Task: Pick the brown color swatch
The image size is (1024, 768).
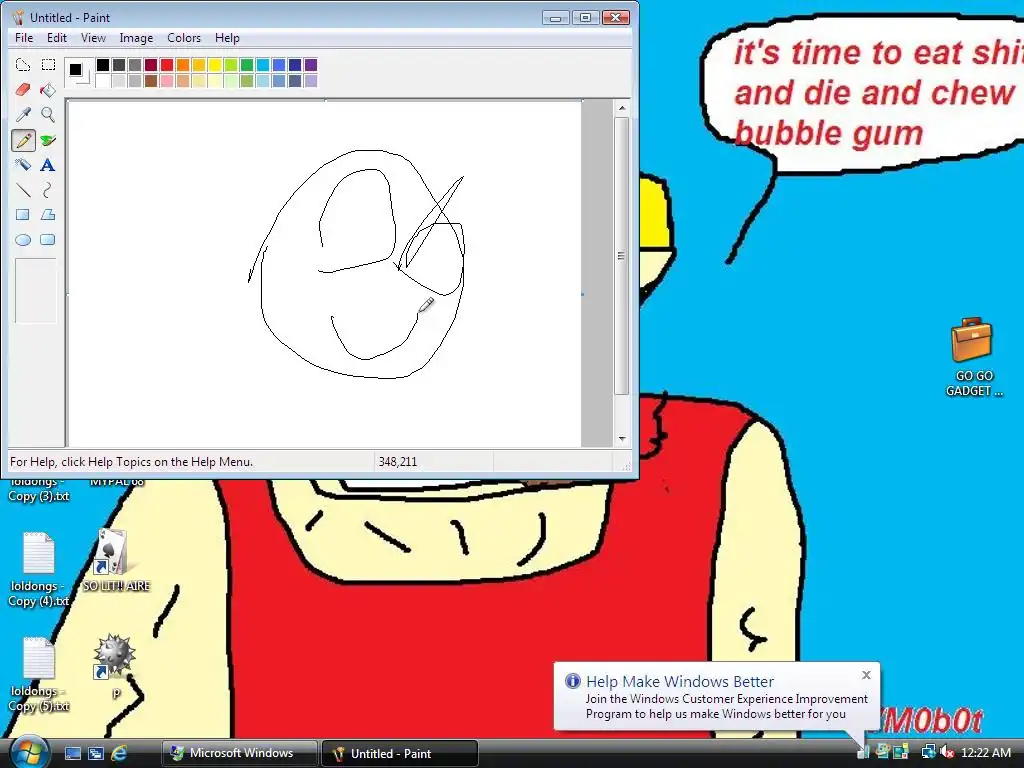Action: pyautogui.click(x=151, y=80)
